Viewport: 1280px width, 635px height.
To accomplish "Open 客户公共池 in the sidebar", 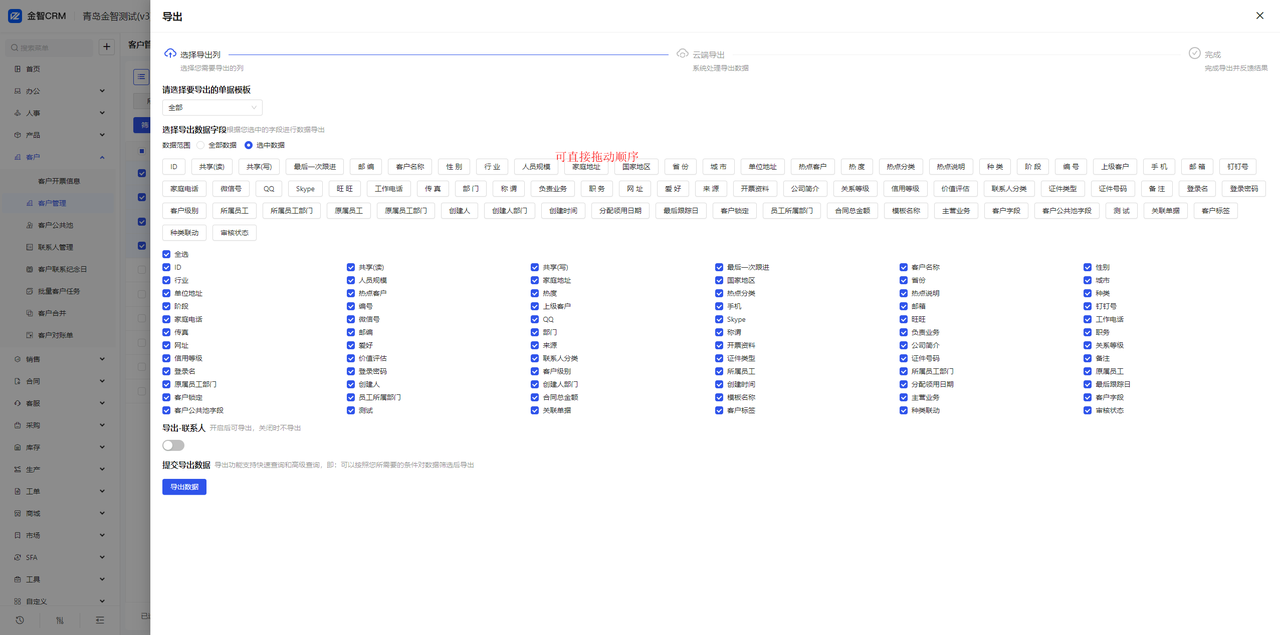I will tap(55, 225).
